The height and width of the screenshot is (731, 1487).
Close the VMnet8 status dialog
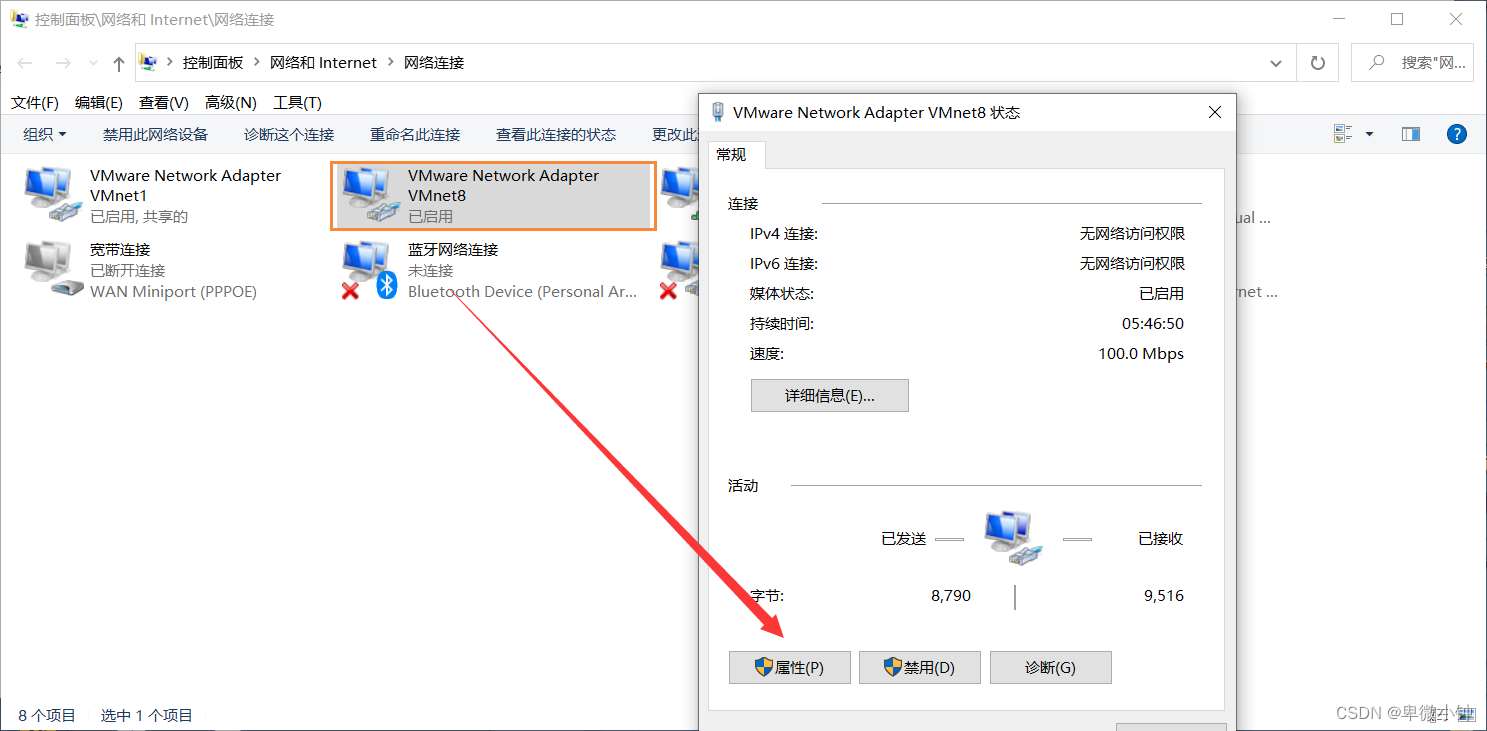pos(1215,112)
